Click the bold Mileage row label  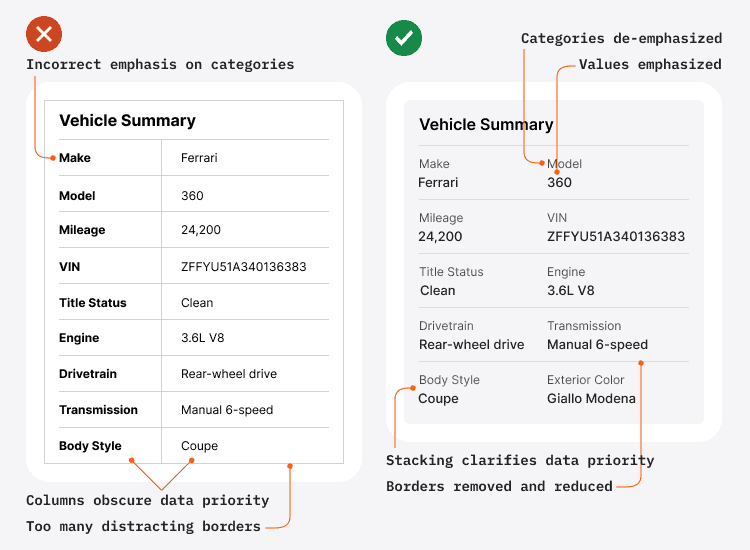(x=82, y=230)
